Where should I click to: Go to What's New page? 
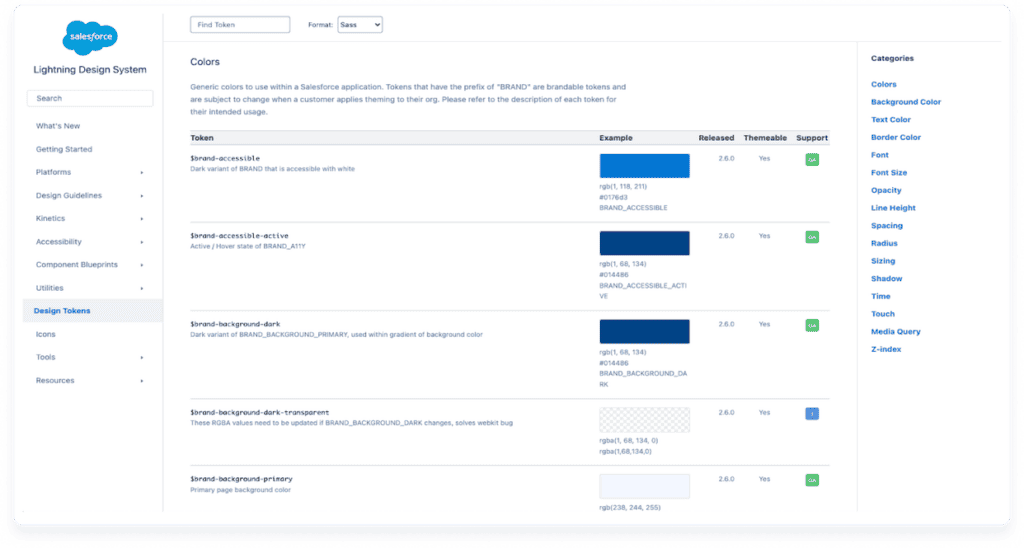click(x=58, y=126)
